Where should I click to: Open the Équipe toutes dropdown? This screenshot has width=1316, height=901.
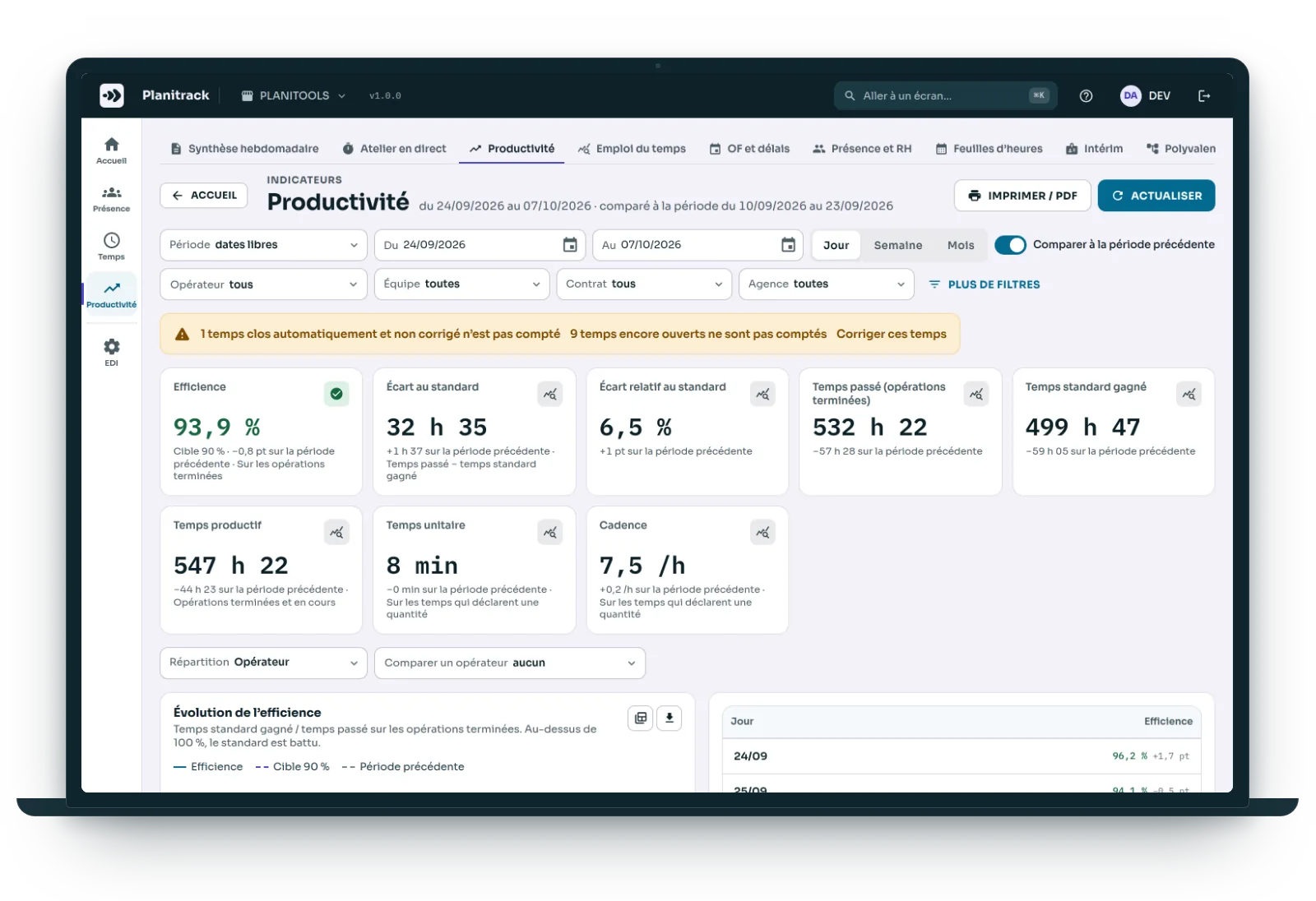461,284
